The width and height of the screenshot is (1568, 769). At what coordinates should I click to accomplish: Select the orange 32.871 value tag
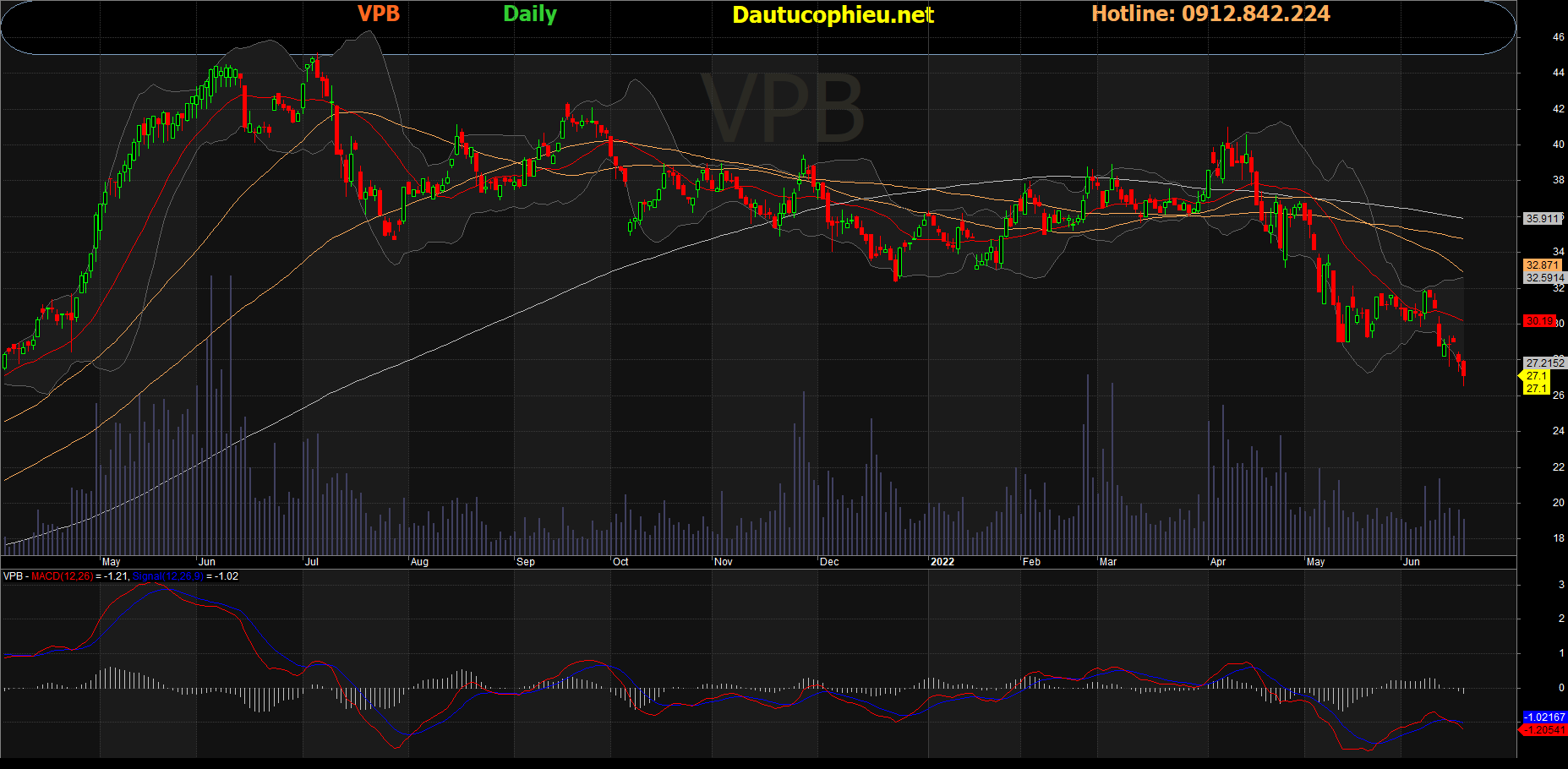click(x=1542, y=265)
